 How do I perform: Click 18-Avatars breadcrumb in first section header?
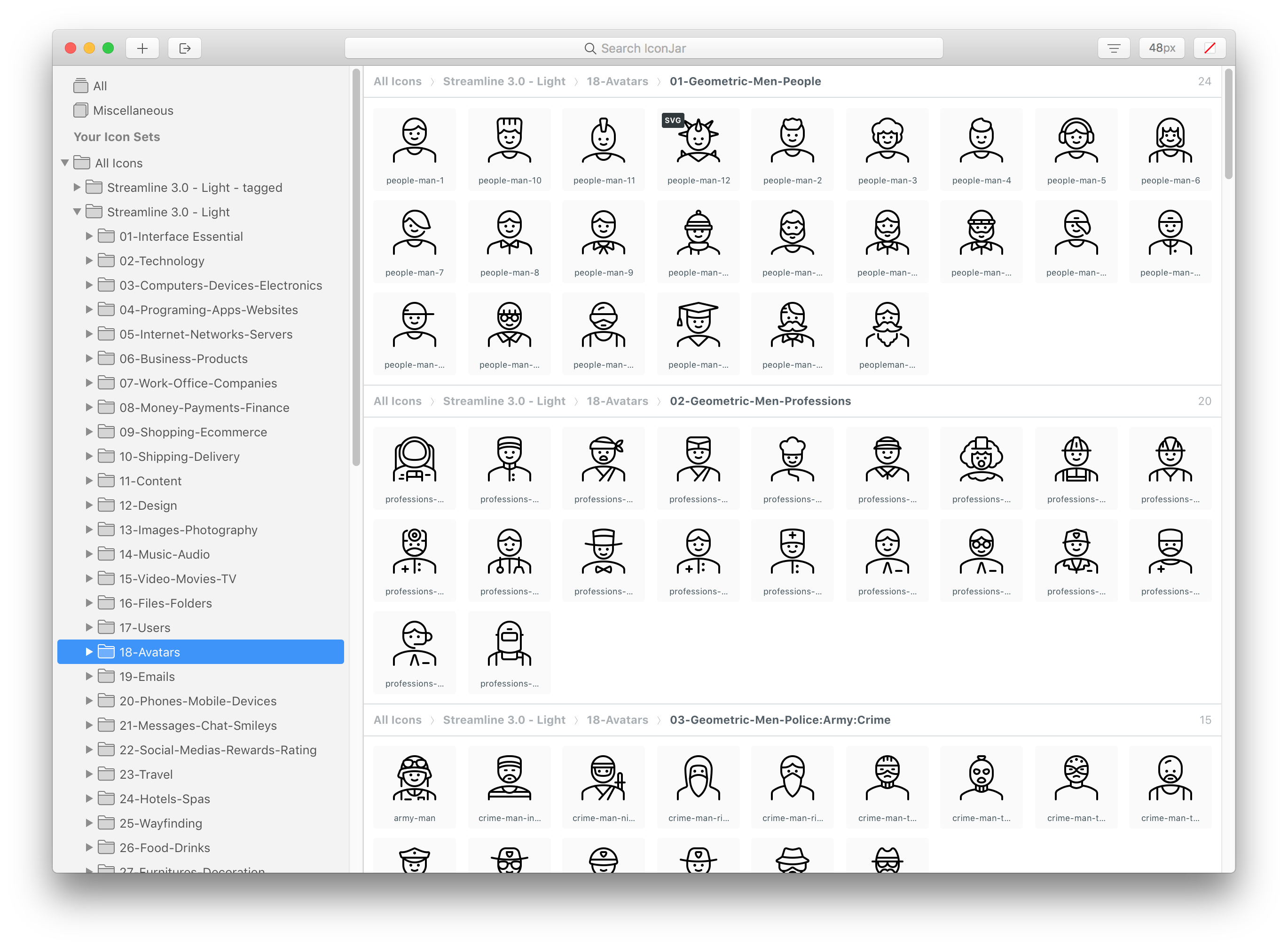pyautogui.click(x=617, y=81)
